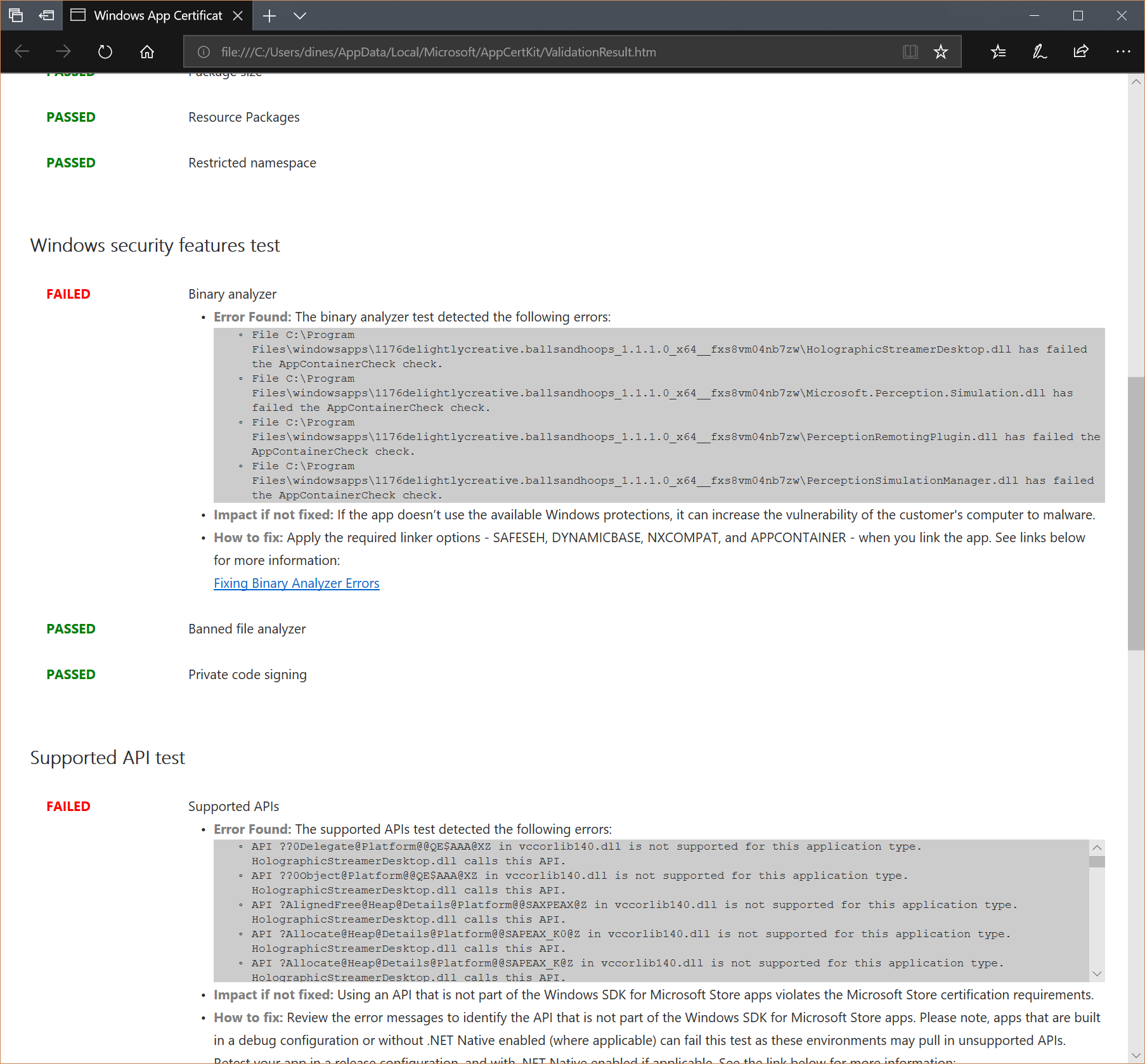Click the FAILED status beside Binary analyzer
Viewport: 1145px width, 1064px height.
click(x=68, y=294)
